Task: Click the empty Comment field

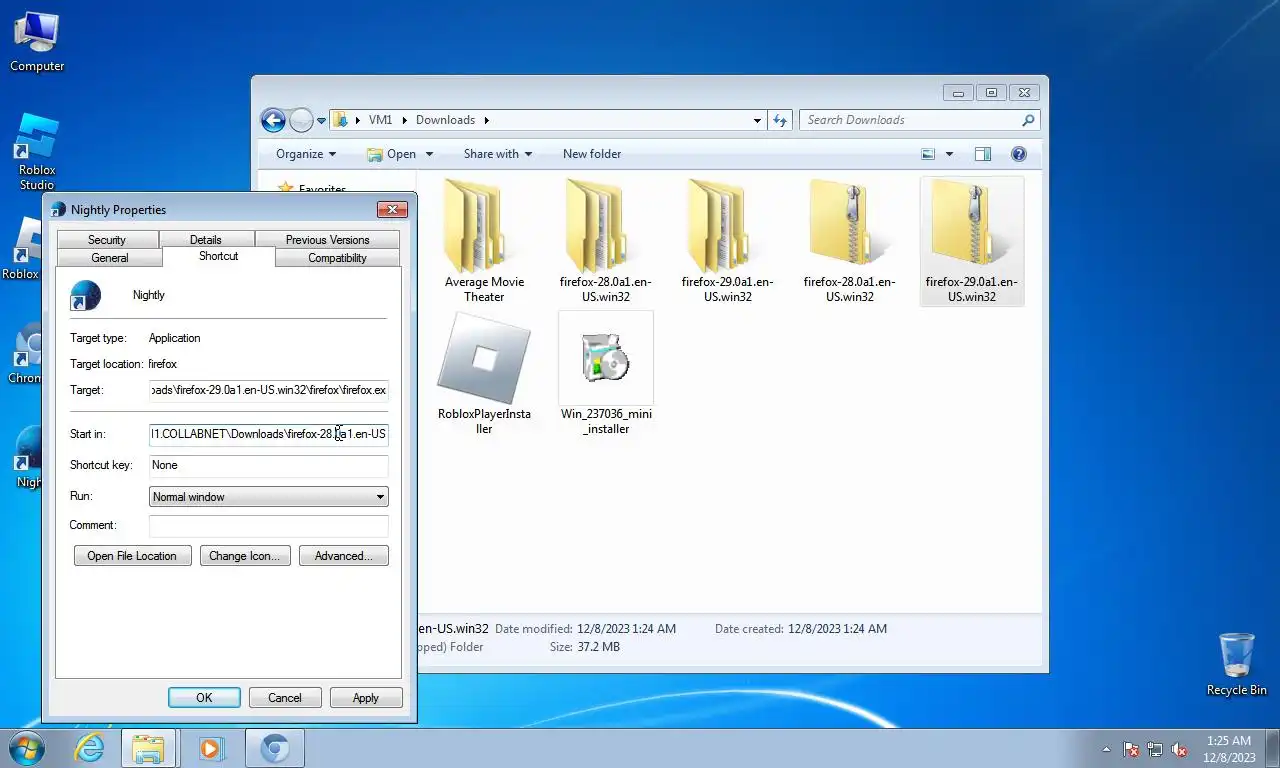Action: pyautogui.click(x=269, y=525)
